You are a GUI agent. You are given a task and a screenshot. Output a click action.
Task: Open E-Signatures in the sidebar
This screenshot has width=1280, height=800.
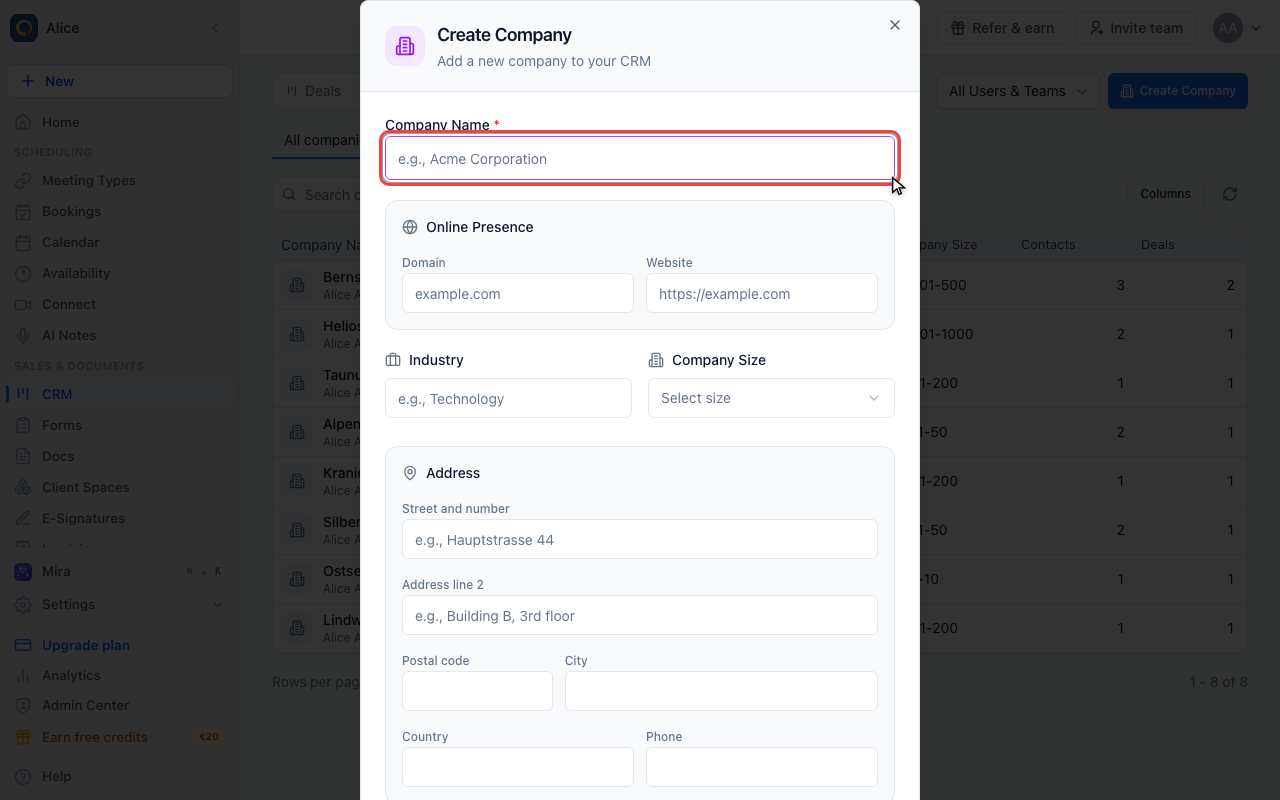point(83,518)
